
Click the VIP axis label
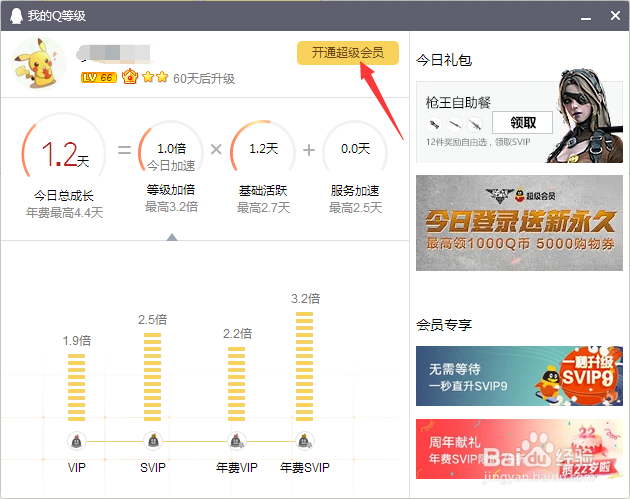(x=76, y=468)
